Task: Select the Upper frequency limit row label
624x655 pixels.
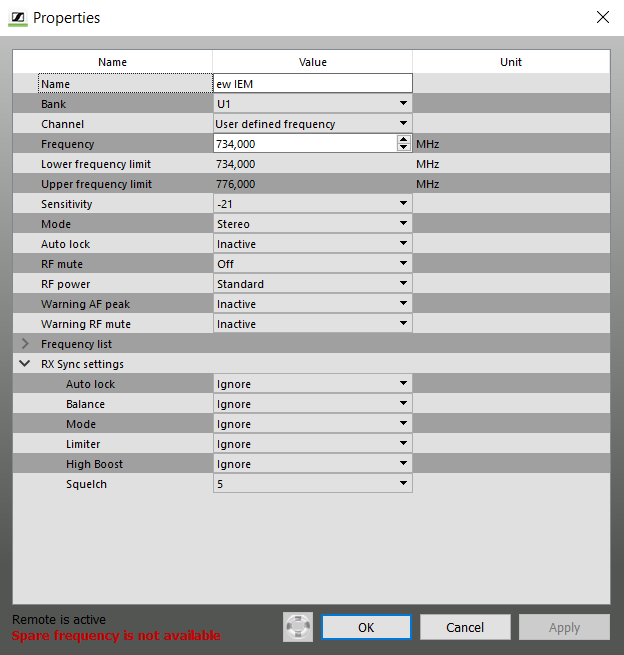Action: 96,184
